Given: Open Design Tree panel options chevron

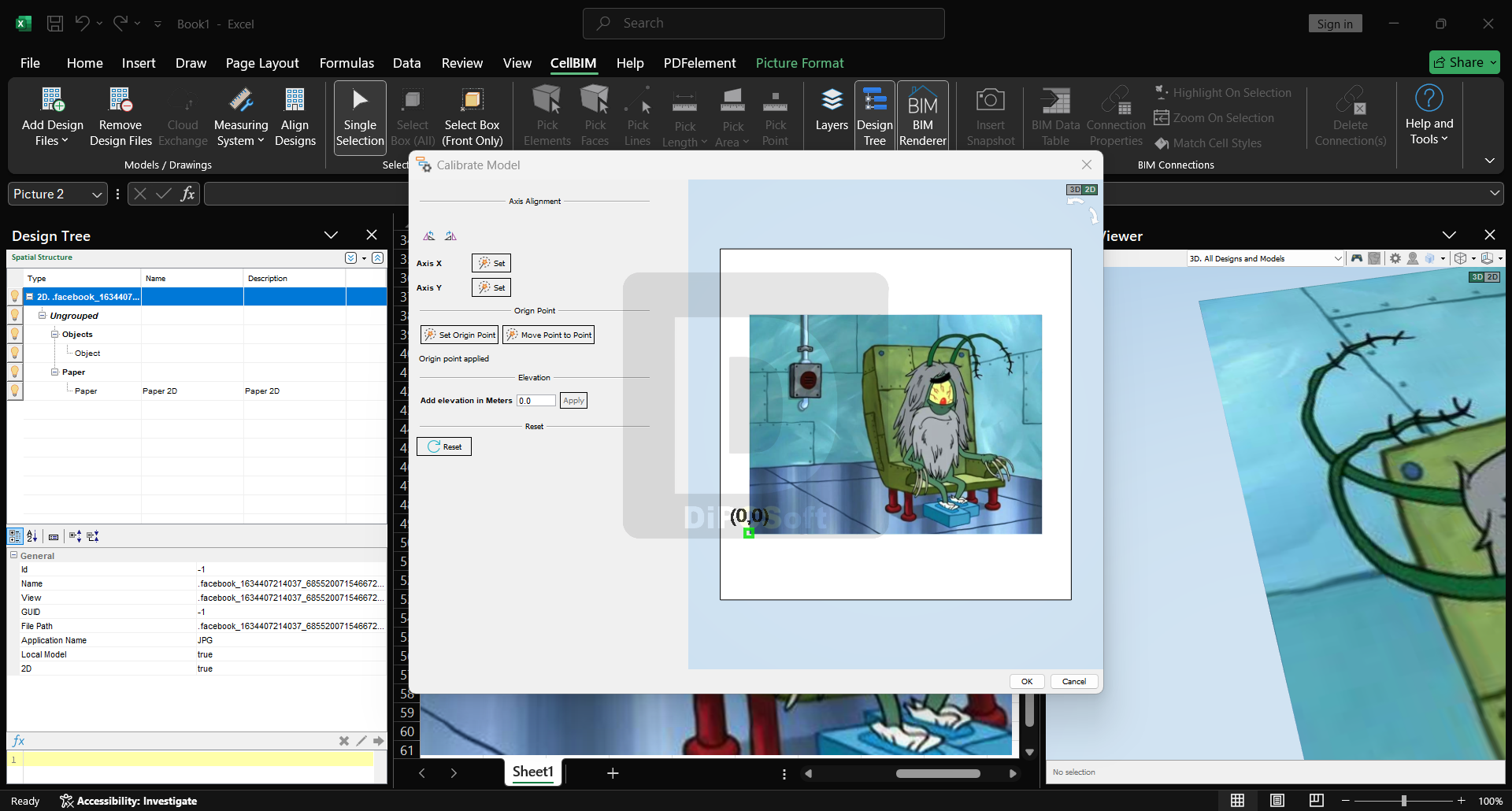Looking at the screenshot, I should tap(331, 235).
